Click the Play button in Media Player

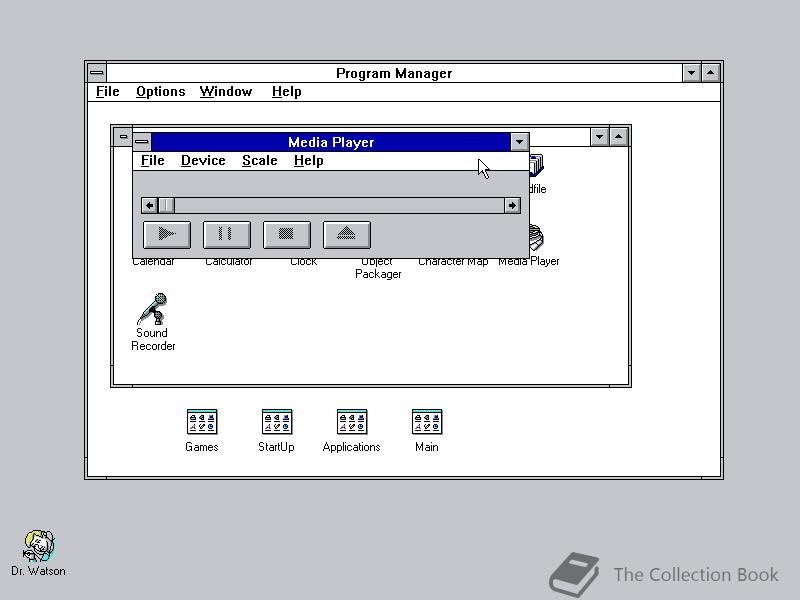click(167, 235)
